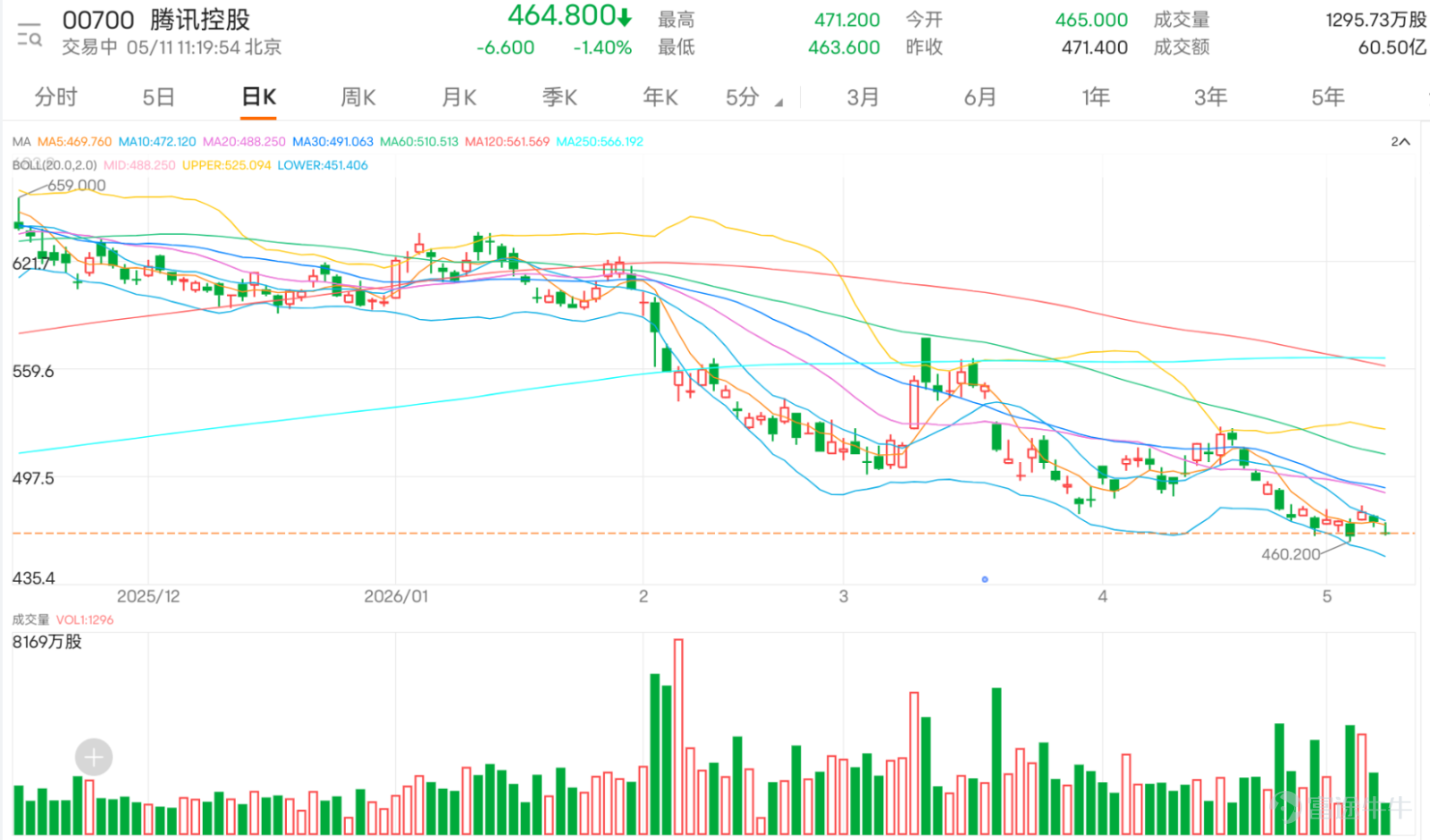Click stock name 腾讯控股
This screenshot has height=840, width=1430.
pos(200,20)
